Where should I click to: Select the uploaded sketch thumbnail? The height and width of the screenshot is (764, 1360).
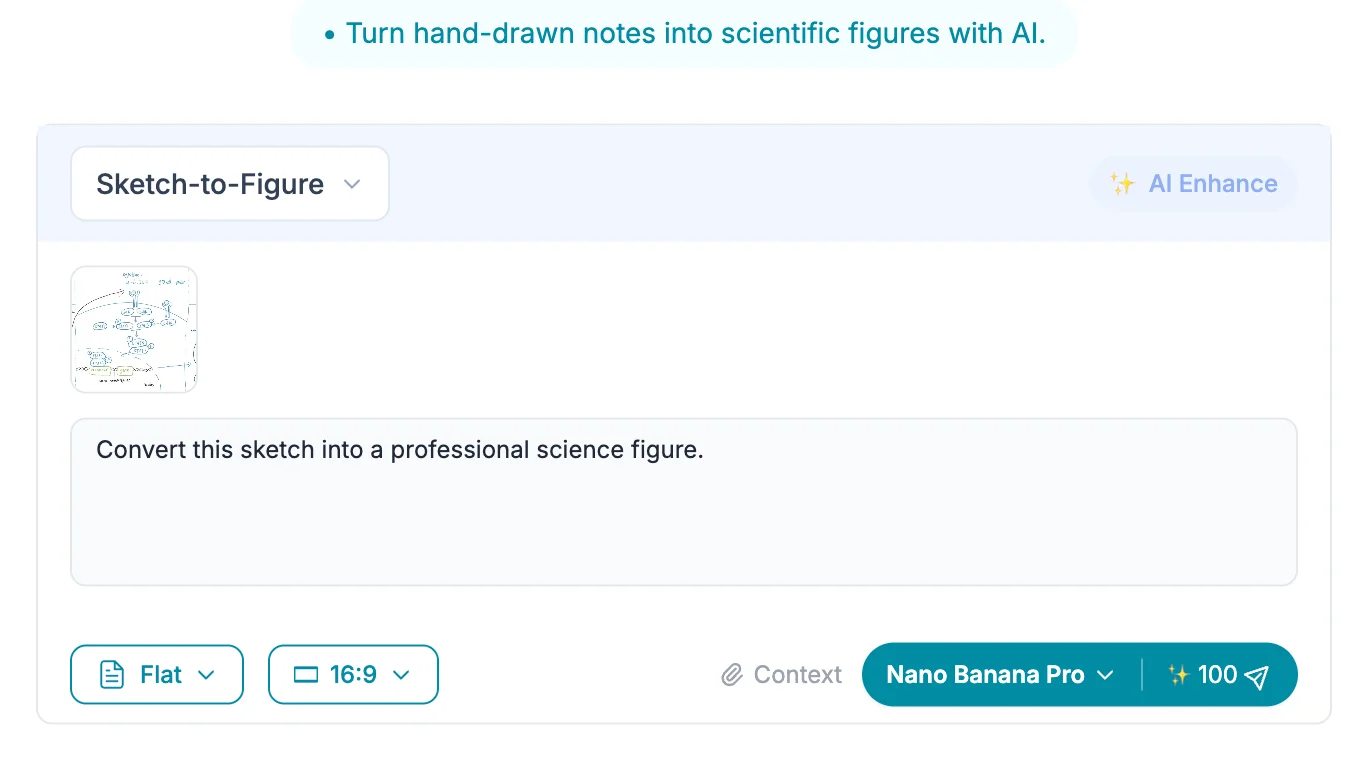tap(134, 329)
